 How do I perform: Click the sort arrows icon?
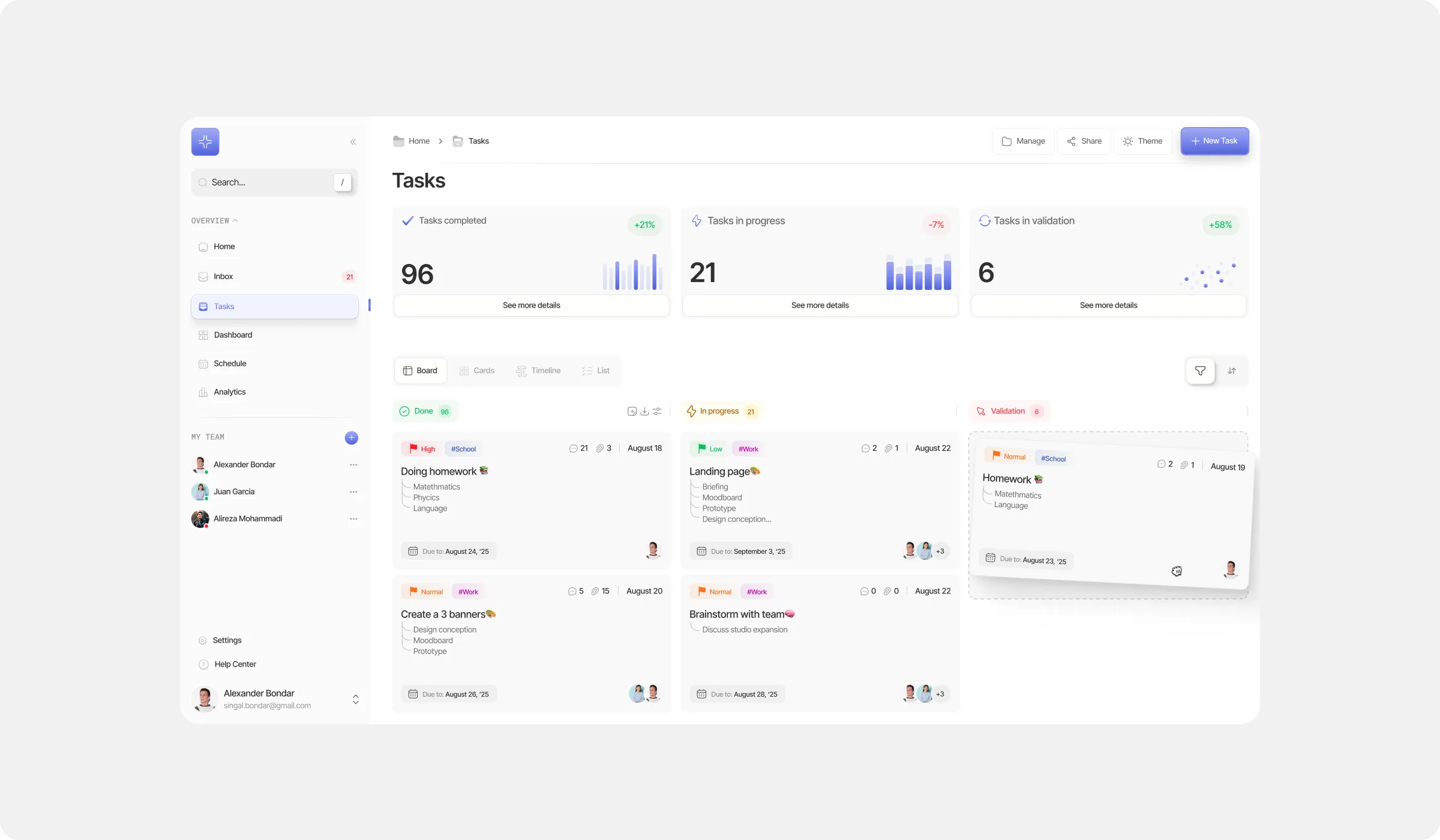[1232, 371]
